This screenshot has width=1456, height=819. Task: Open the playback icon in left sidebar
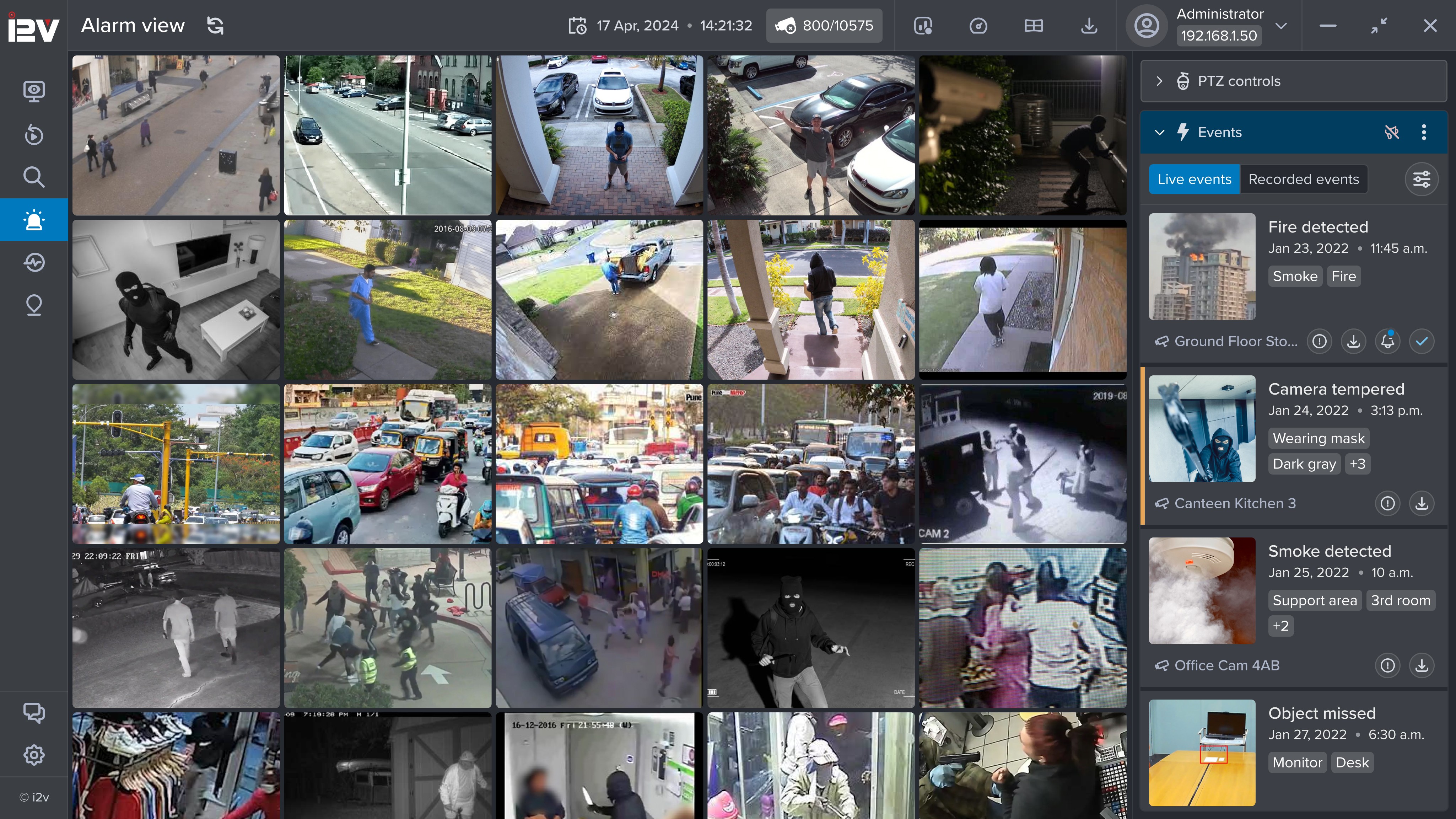point(34,135)
